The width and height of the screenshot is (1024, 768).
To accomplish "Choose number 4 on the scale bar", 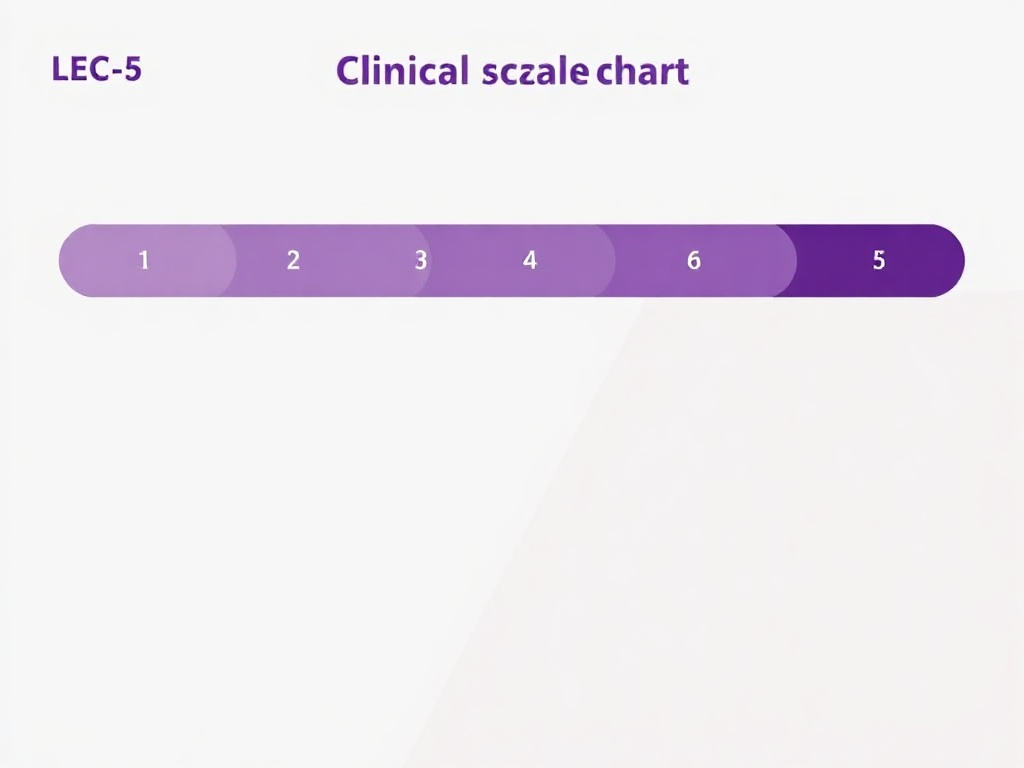I will click(530, 260).
